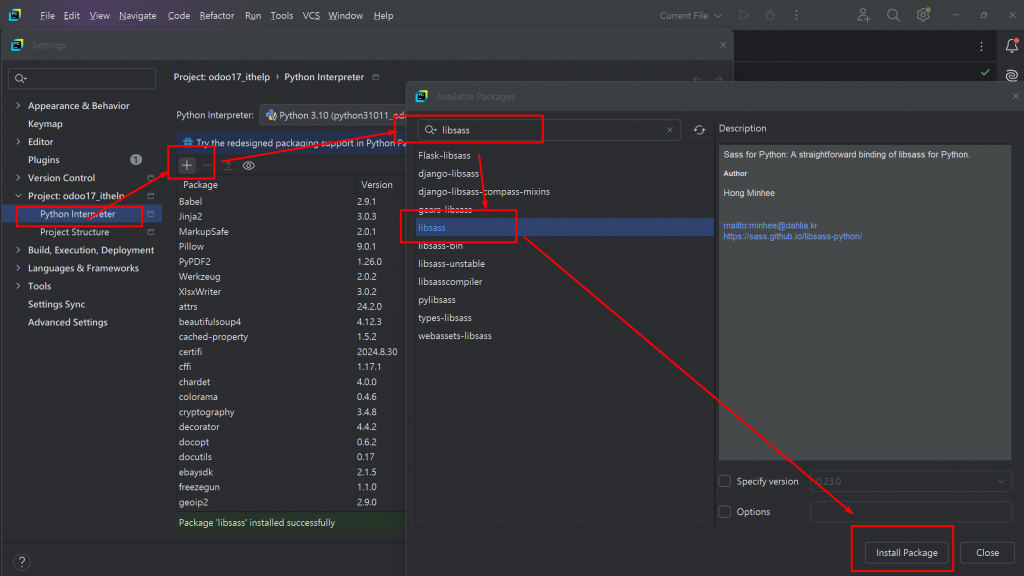Reload the available packages list

[x=699, y=130]
